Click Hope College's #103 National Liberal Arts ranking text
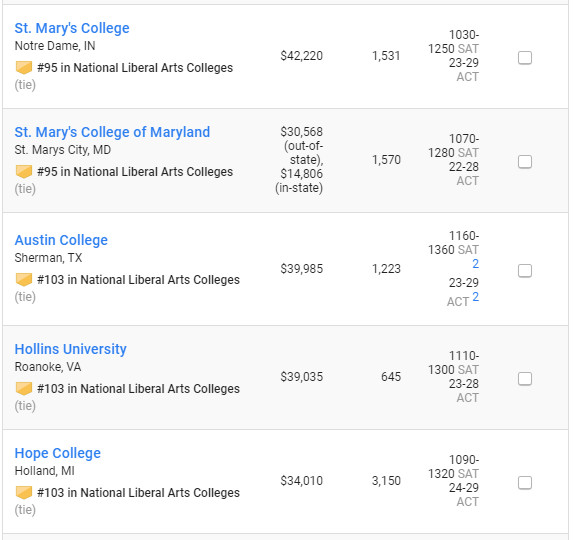The width and height of the screenshot is (573, 540). [x=138, y=493]
